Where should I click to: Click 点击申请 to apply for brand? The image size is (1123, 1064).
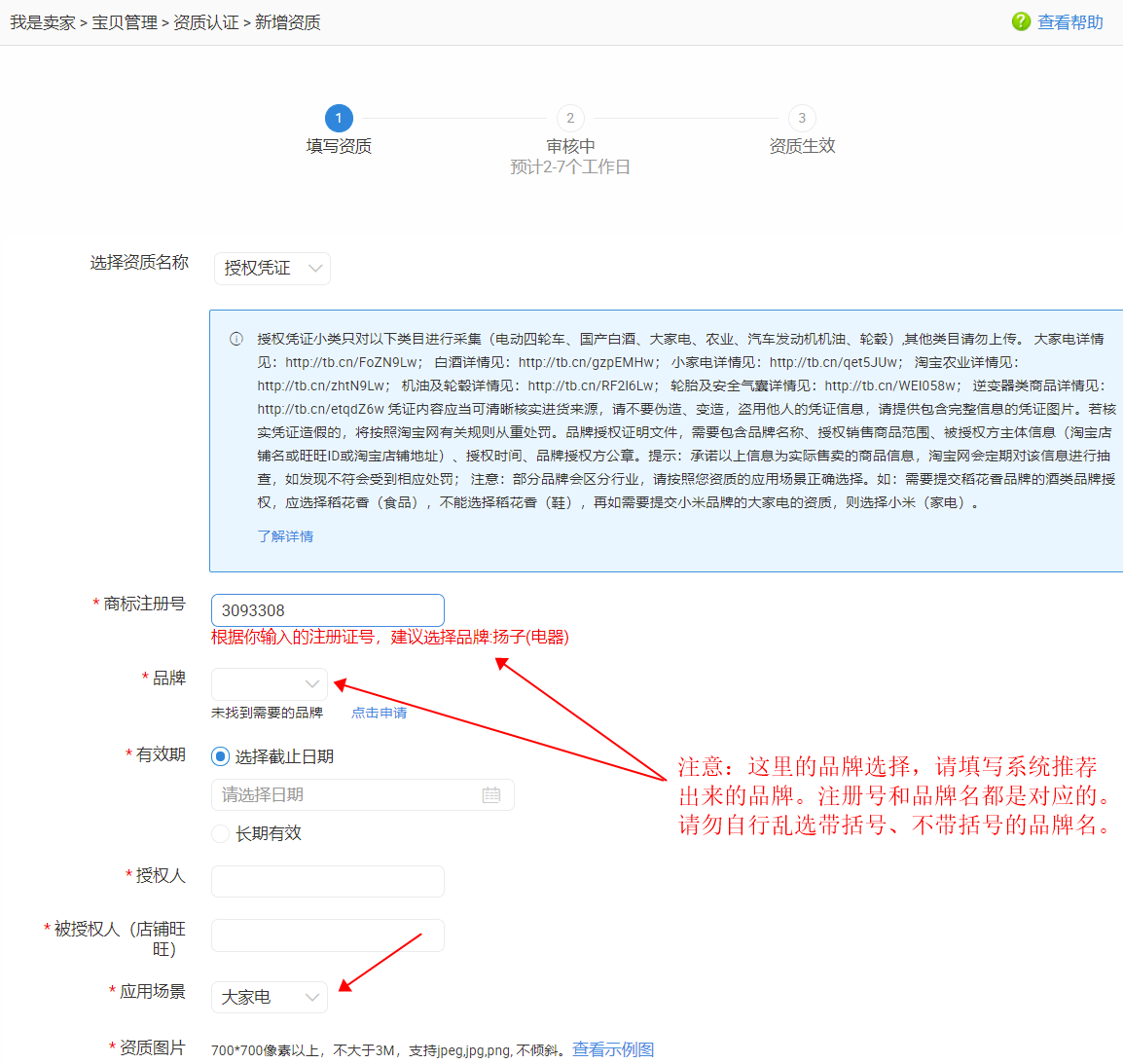(x=379, y=713)
